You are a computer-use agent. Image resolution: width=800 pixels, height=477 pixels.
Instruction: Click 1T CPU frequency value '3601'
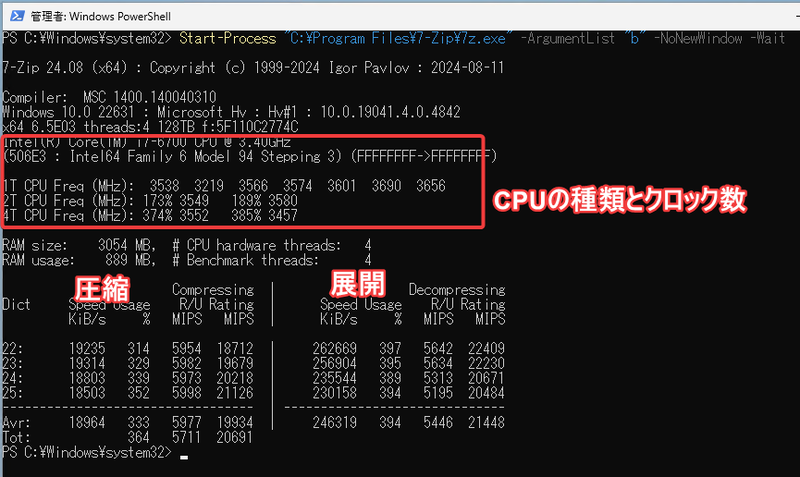pyautogui.click(x=342, y=186)
